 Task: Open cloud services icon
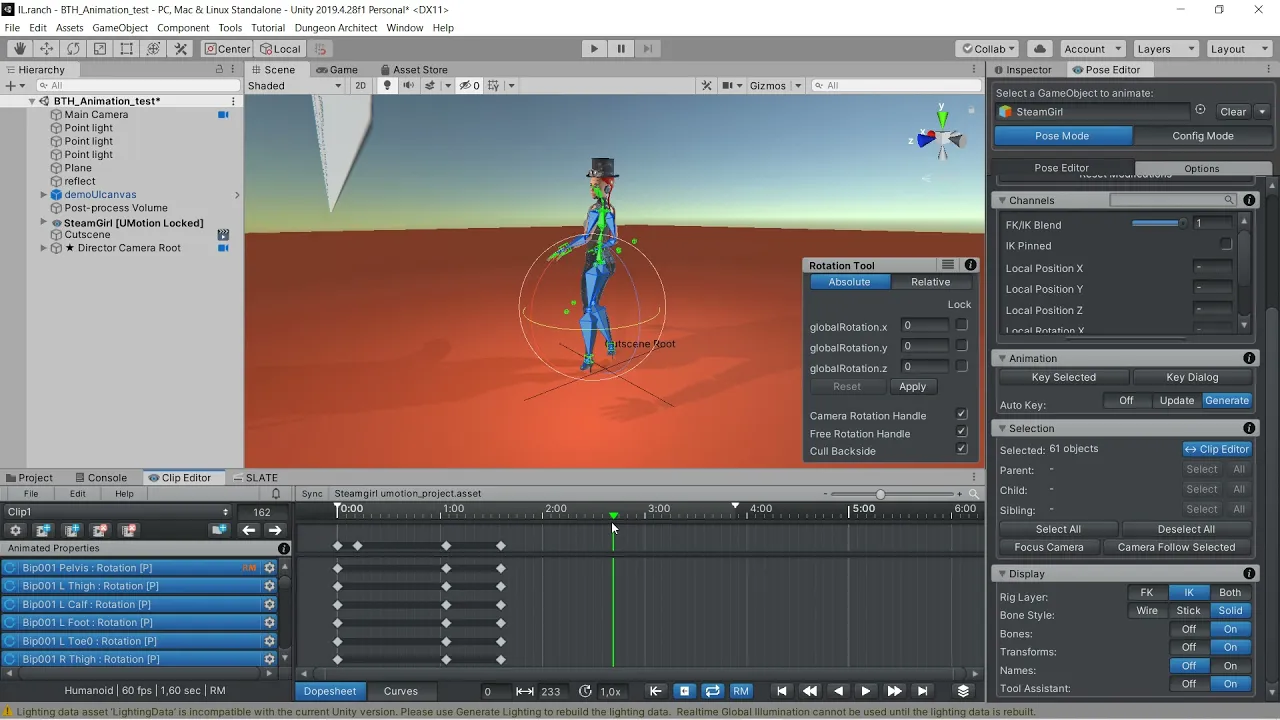[1040, 48]
